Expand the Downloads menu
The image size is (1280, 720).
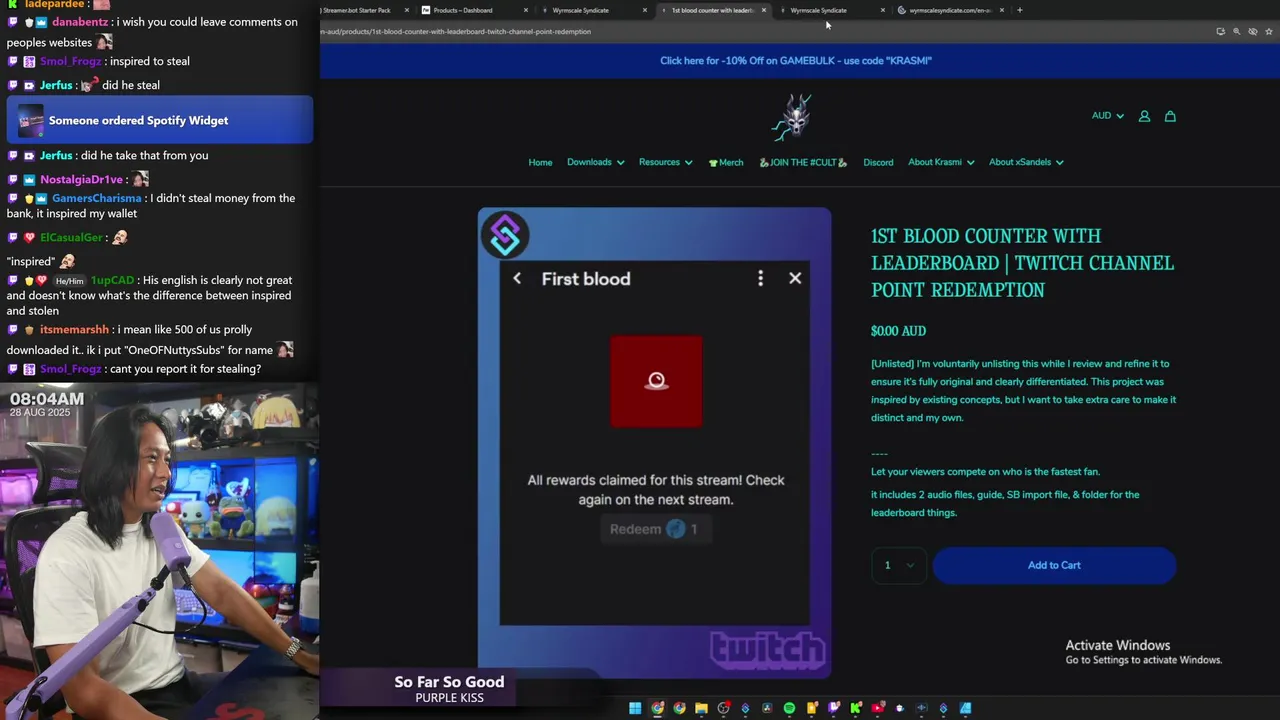pos(595,162)
